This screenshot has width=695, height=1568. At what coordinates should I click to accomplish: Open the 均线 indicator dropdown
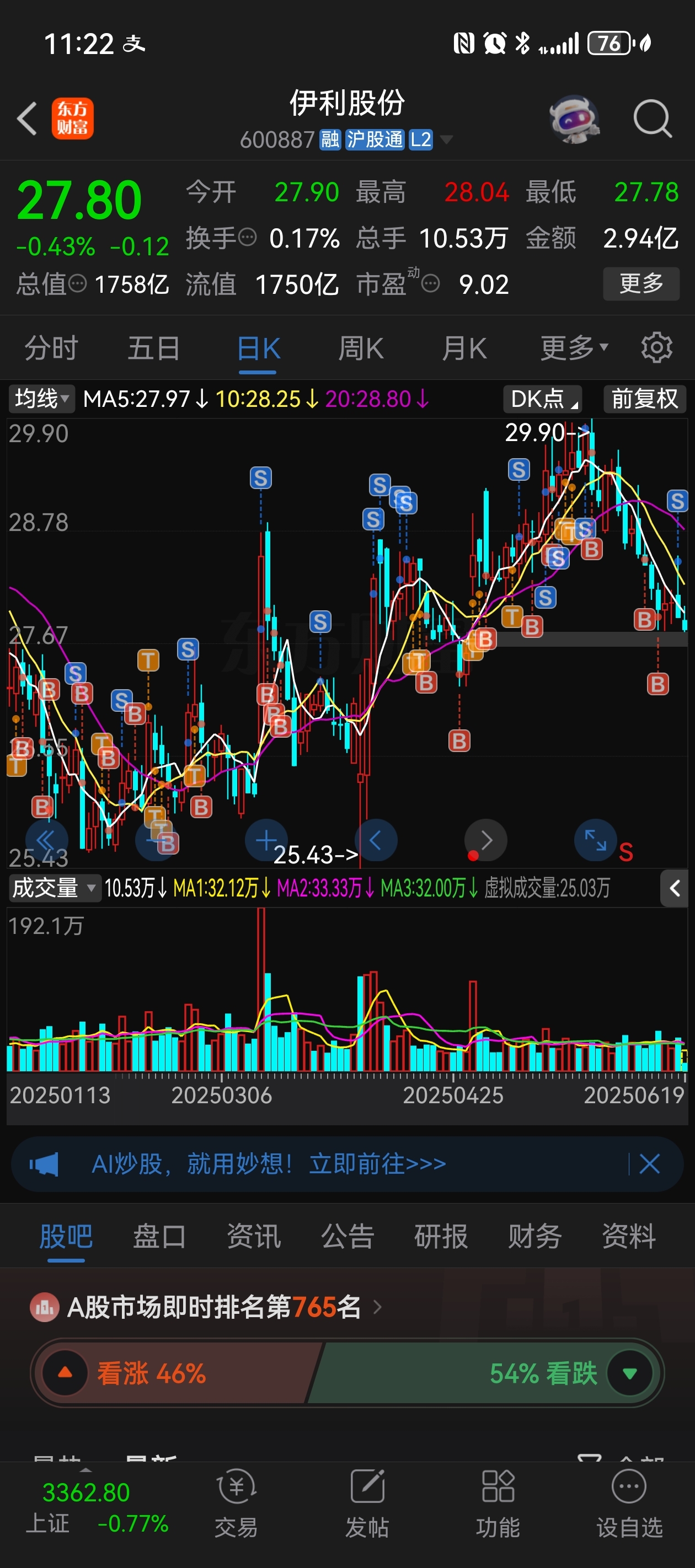click(x=41, y=399)
